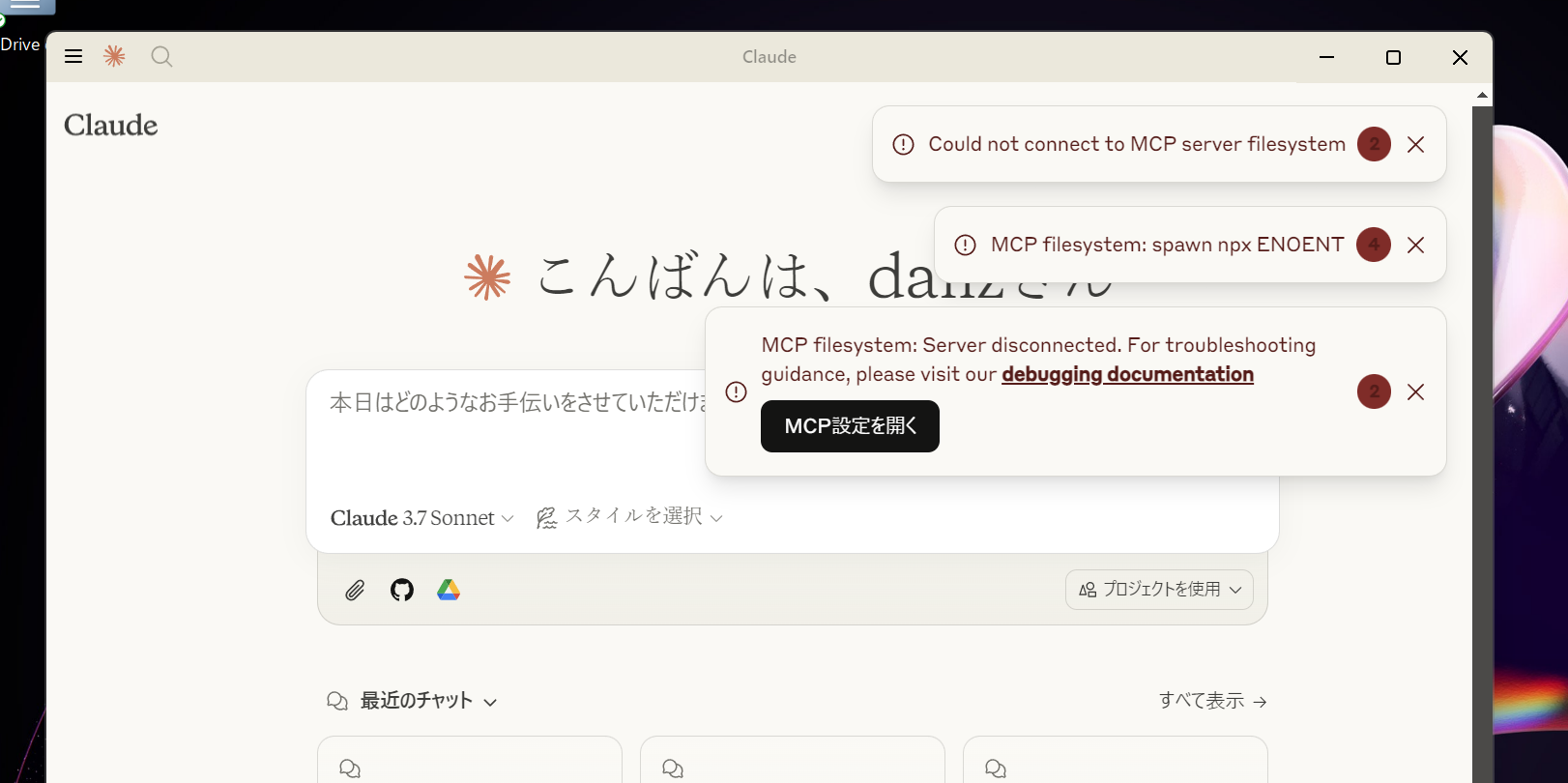
Task: Open the second recent chat card
Action: (x=793, y=760)
